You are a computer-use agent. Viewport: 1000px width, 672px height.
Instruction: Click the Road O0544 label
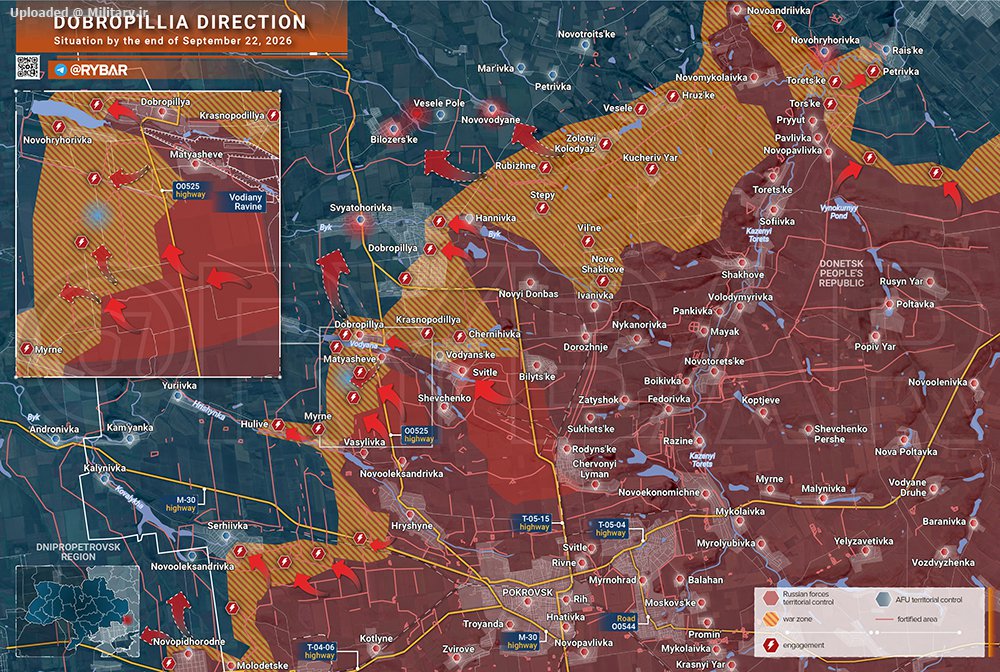(625, 622)
